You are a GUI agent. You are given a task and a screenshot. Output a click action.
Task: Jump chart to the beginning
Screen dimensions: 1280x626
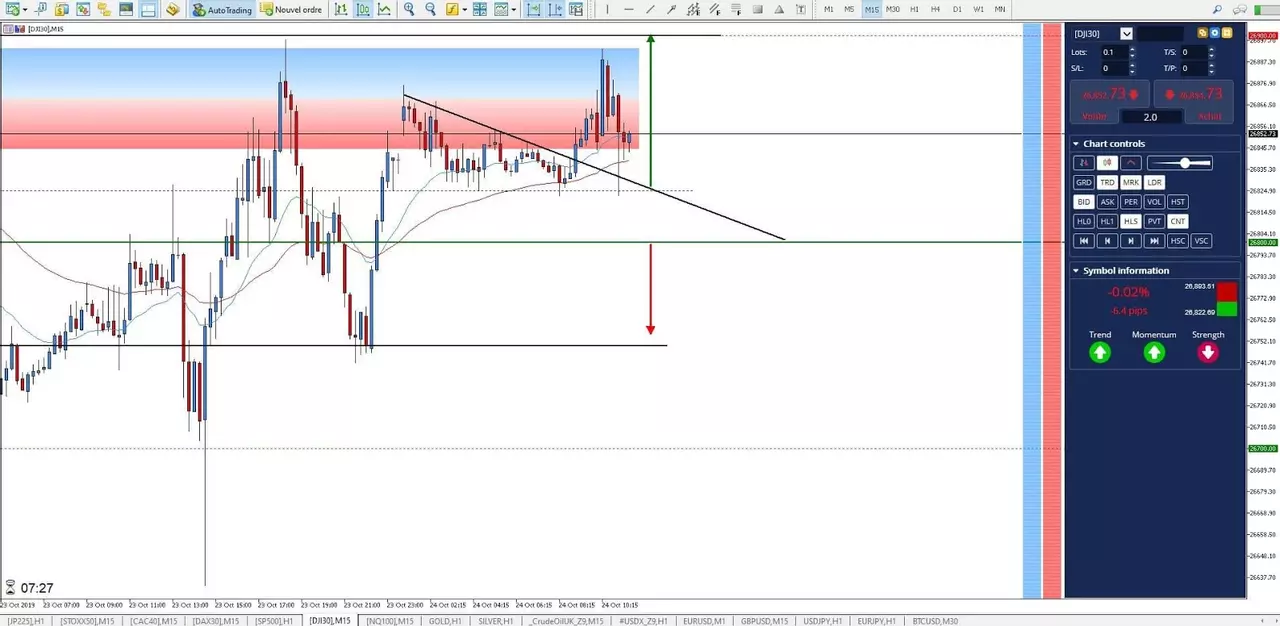coord(1084,241)
